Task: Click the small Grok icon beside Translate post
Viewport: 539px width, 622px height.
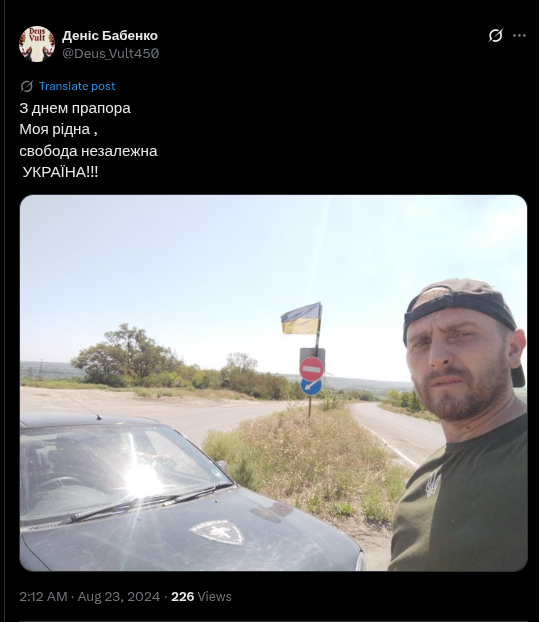Action: click(27, 86)
